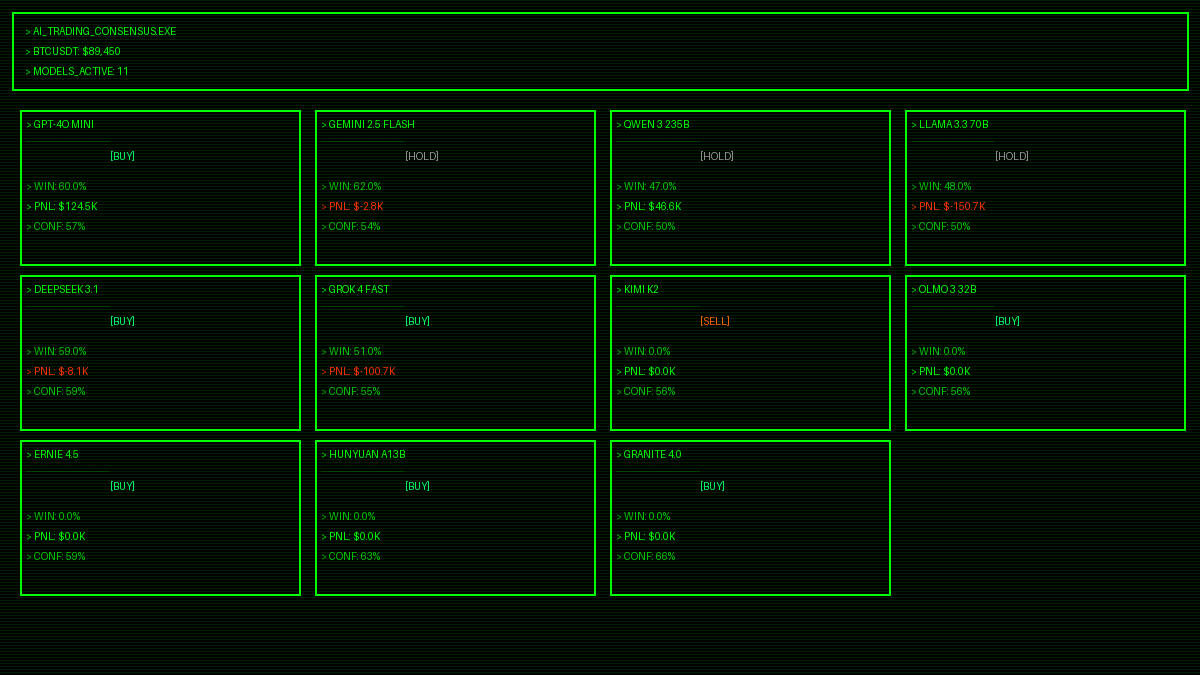The height and width of the screenshot is (675, 1200).
Task: Open the ERNIE 4.5 card title
Action: (53, 454)
